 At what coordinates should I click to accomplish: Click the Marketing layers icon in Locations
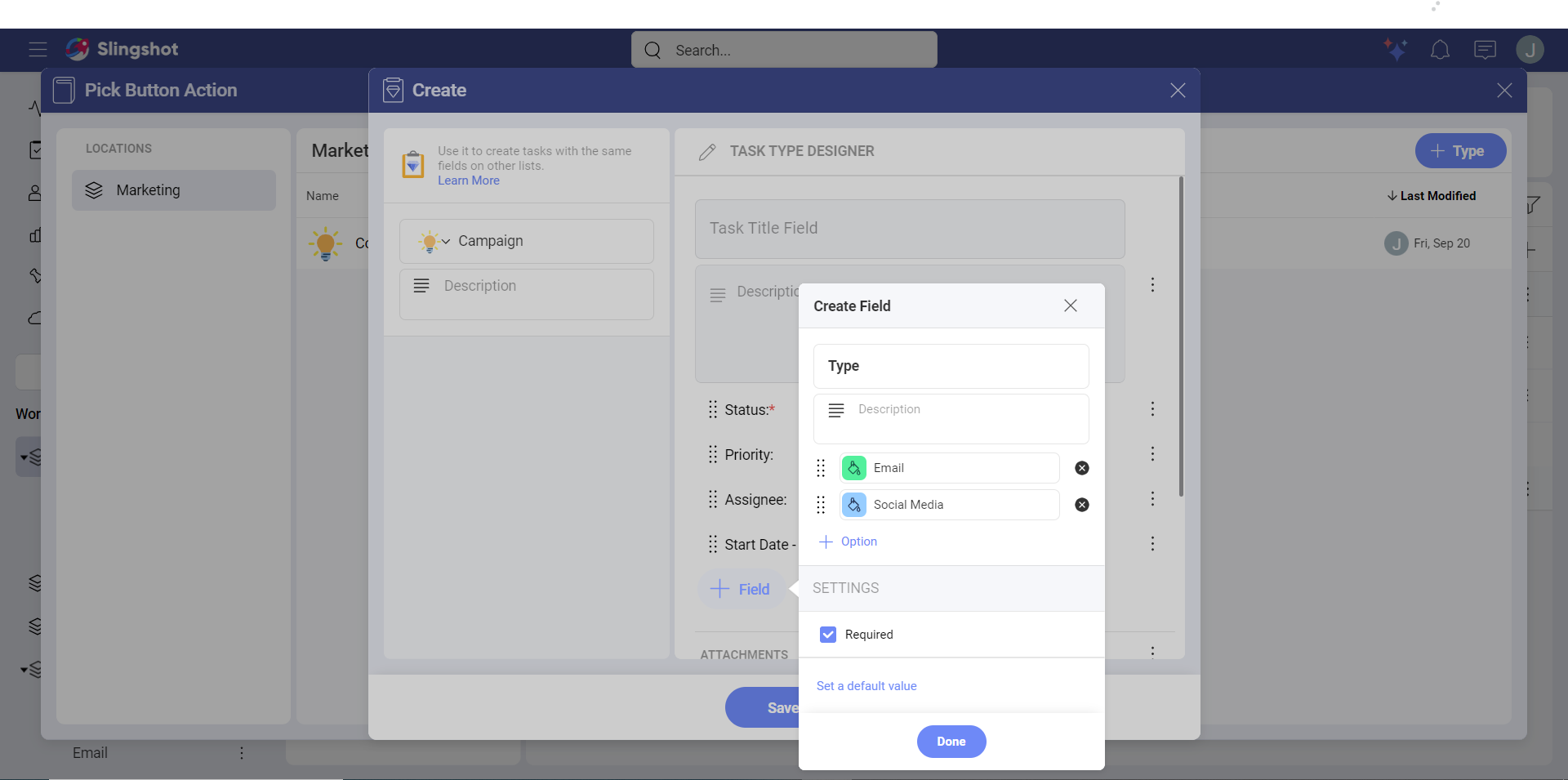94,190
